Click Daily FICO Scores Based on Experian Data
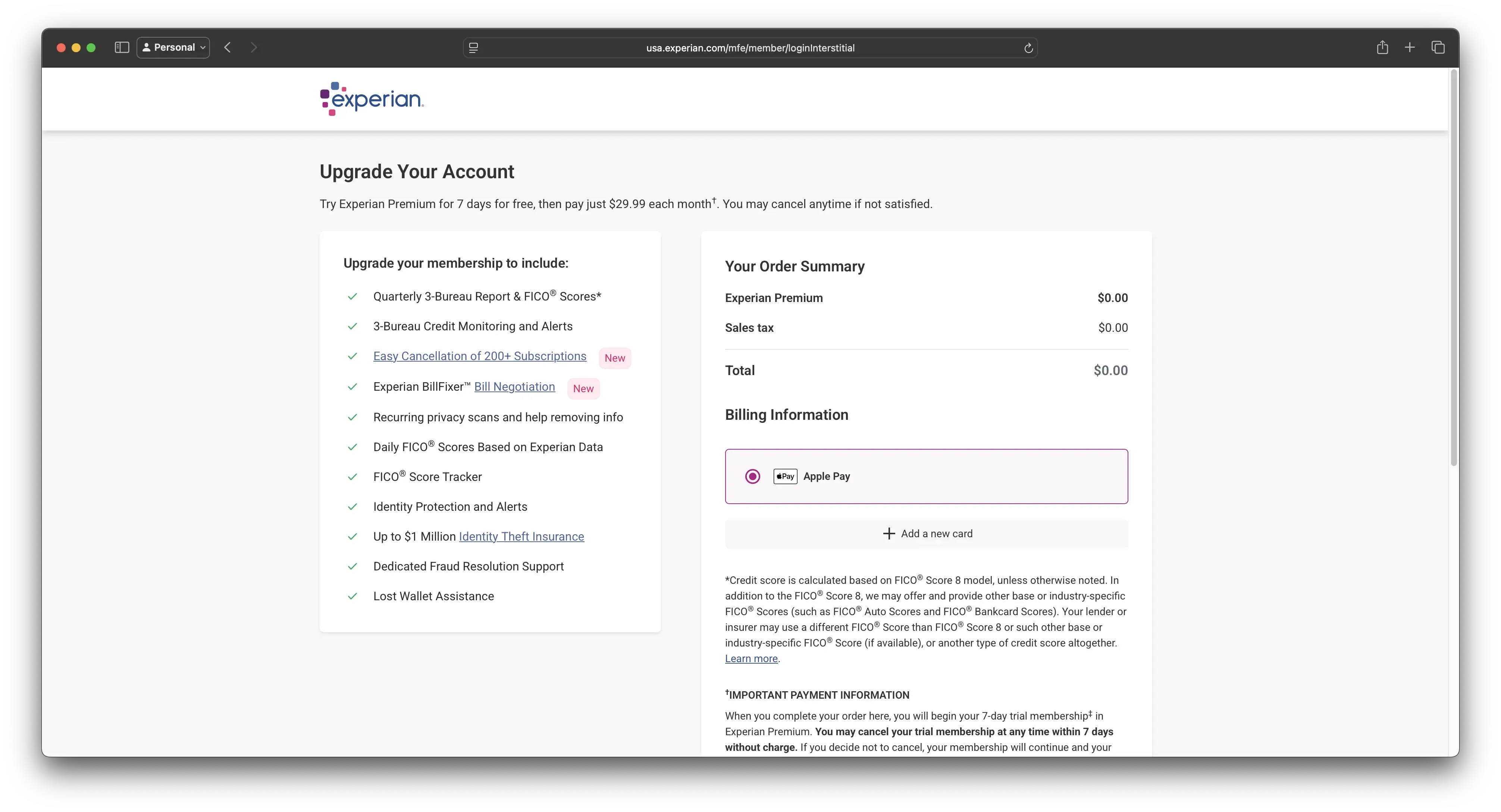This screenshot has height=812, width=1501. pos(488,447)
